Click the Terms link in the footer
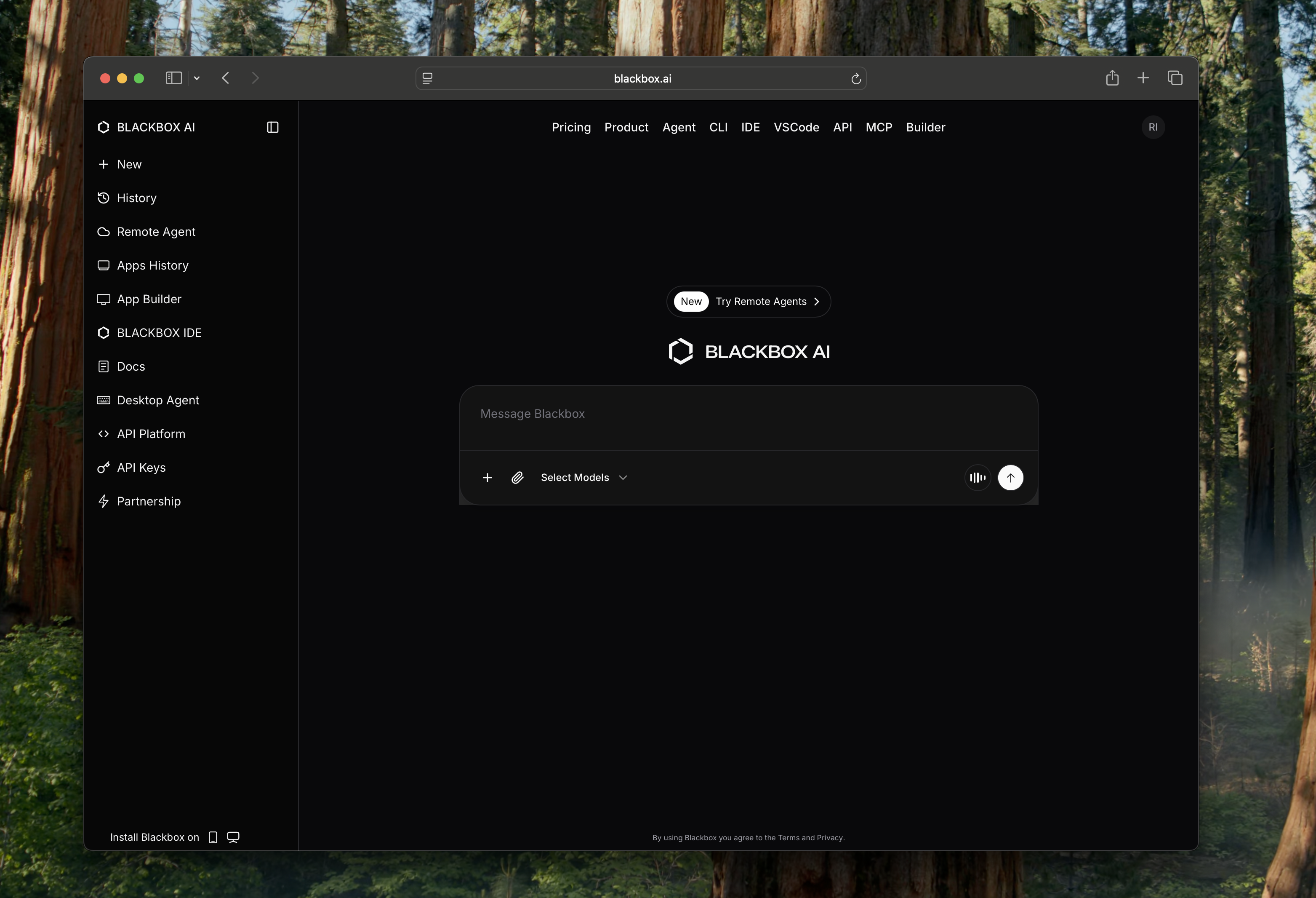Screen dimensions: 1316x898 789,837
